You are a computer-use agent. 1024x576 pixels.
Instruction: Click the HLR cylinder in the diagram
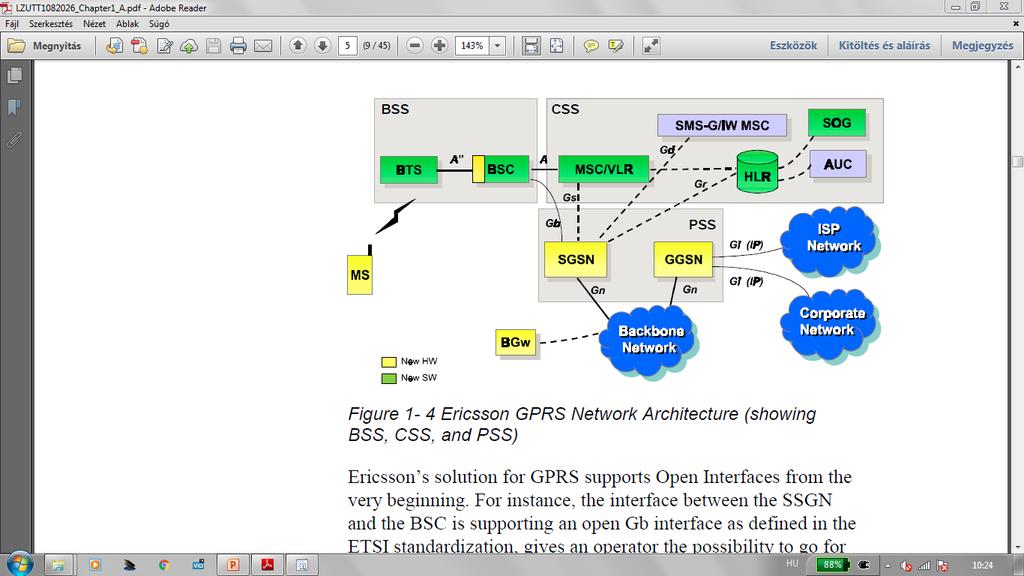tap(757, 172)
